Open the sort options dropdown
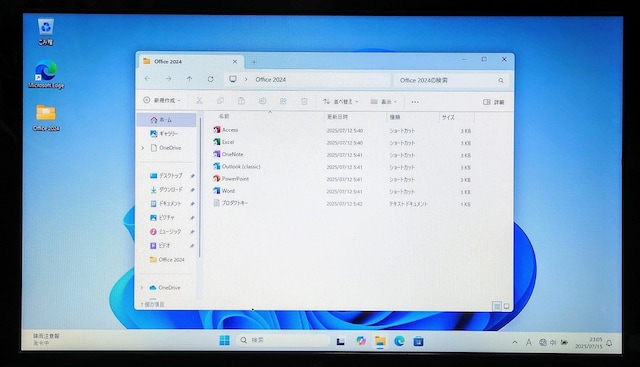This screenshot has width=640, height=367. coord(341,101)
